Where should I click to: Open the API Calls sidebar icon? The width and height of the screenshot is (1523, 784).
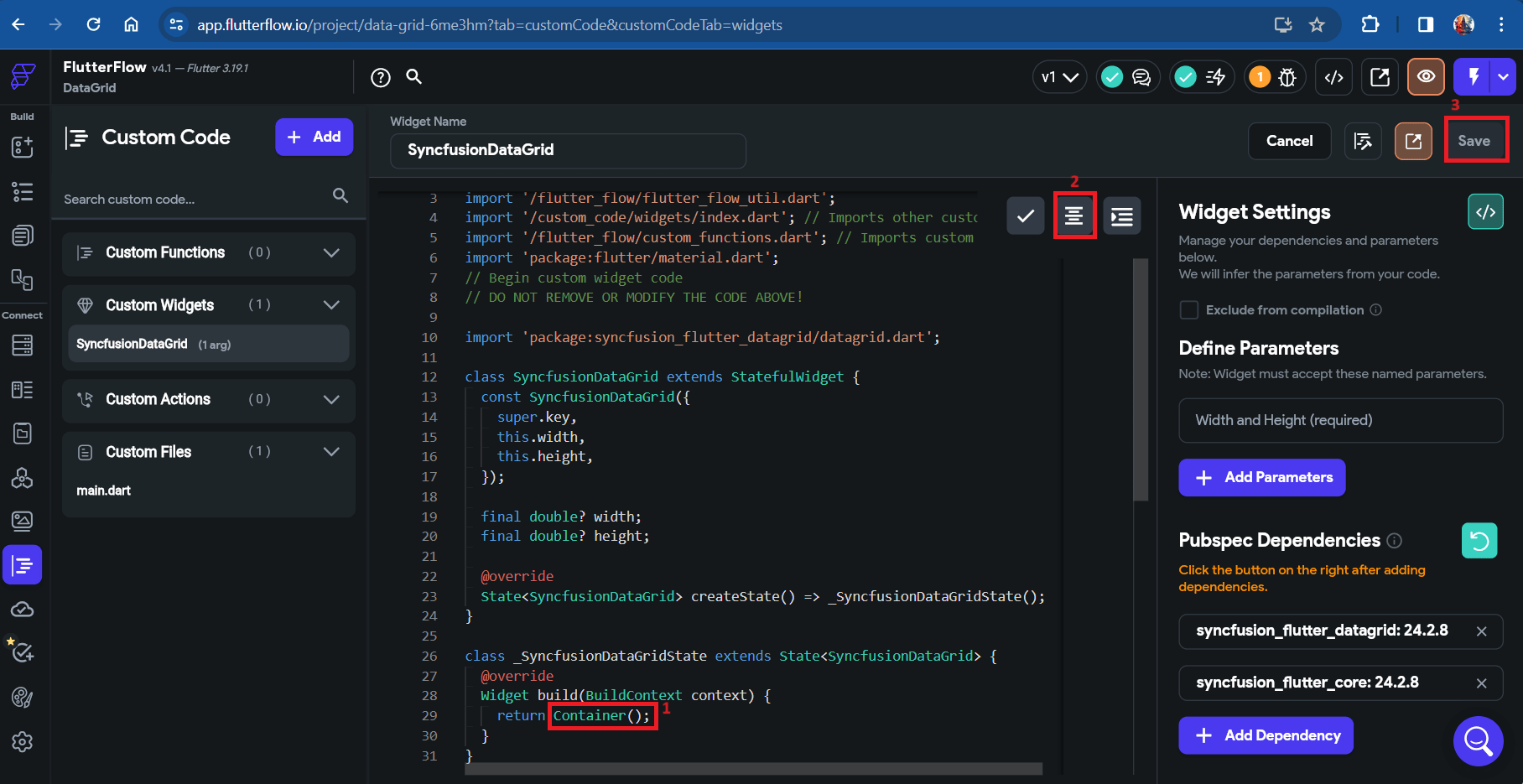click(x=23, y=477)
